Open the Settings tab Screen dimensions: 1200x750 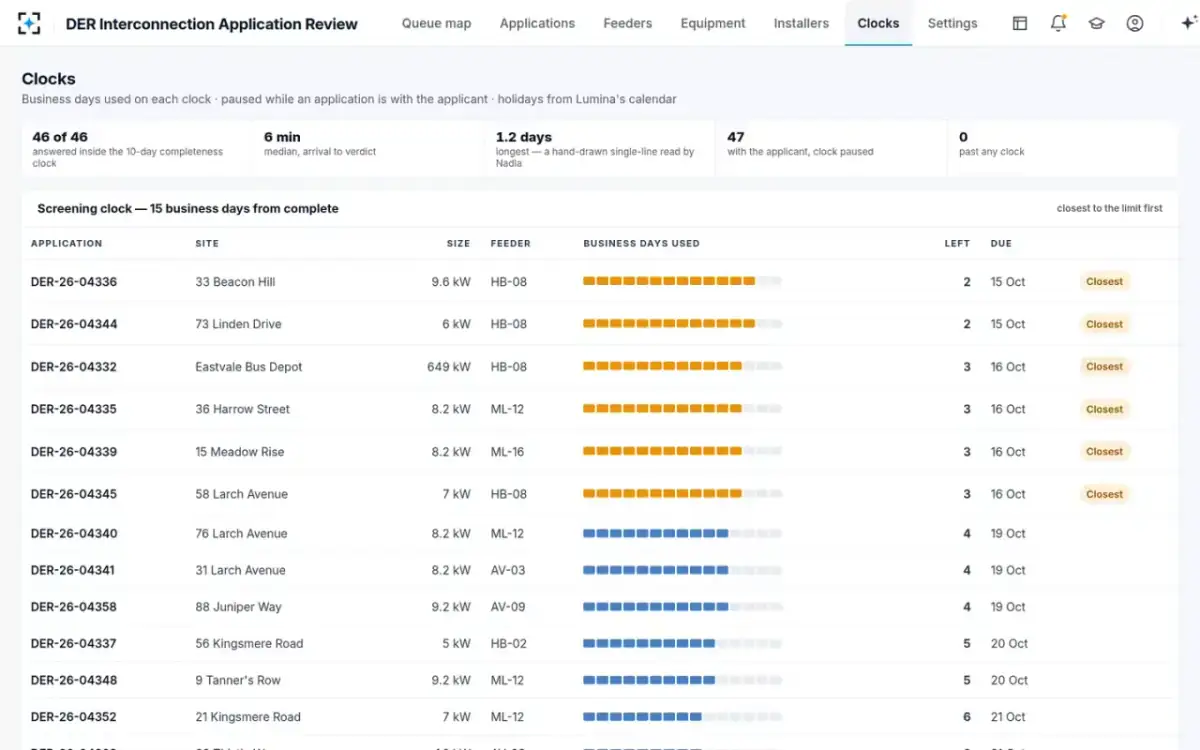pyautogui.click(x=952, y=23)
